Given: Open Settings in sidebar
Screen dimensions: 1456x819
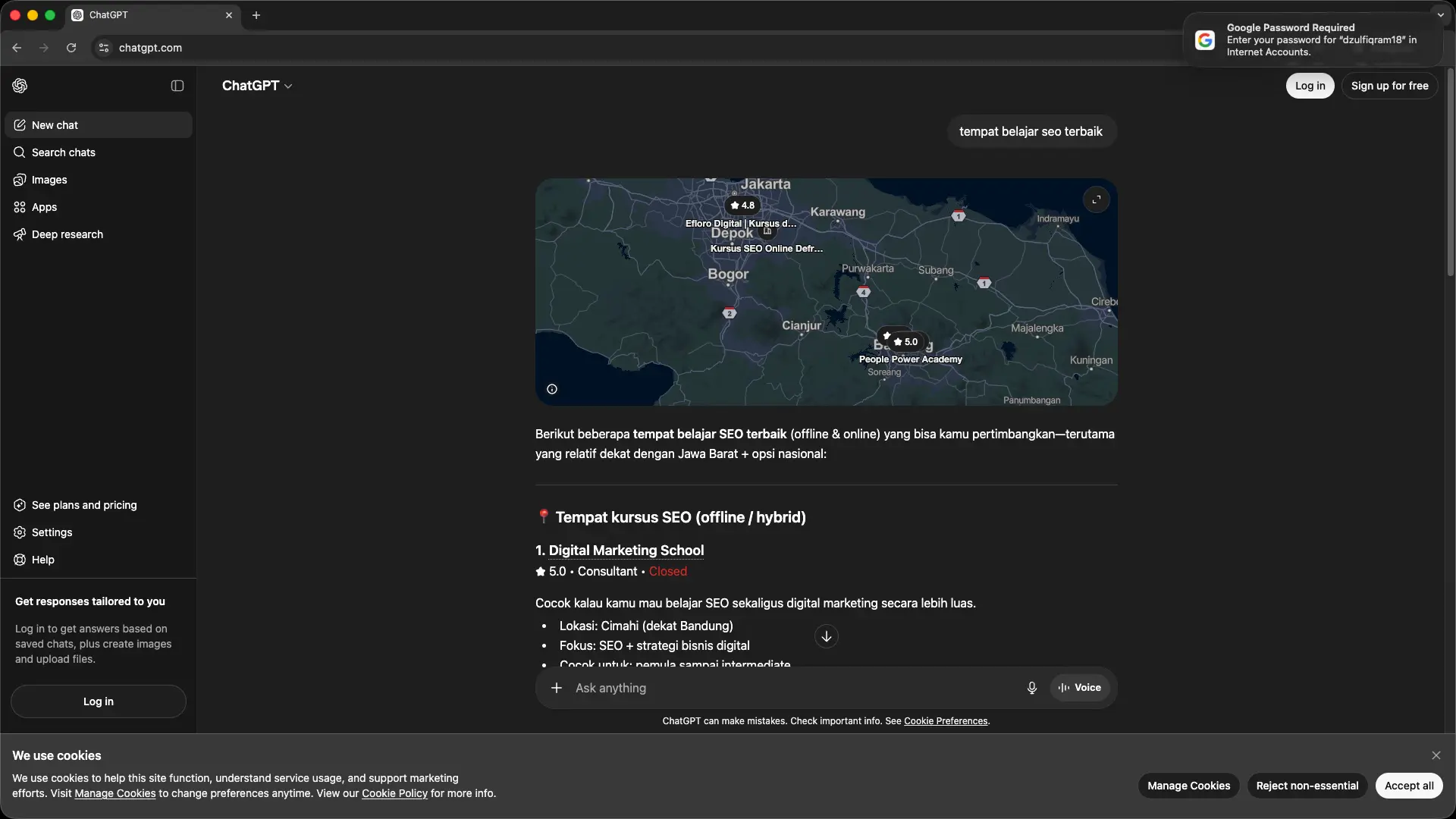Looking at the screenshot, I should point(99,532).
